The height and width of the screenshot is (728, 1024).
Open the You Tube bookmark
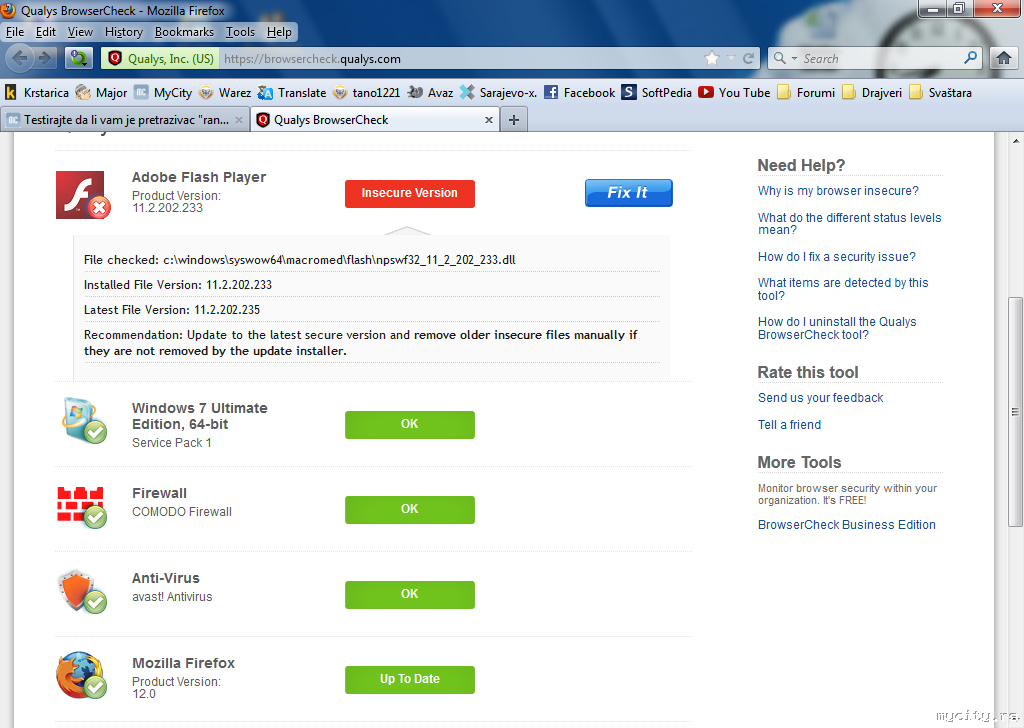(734, 93)
